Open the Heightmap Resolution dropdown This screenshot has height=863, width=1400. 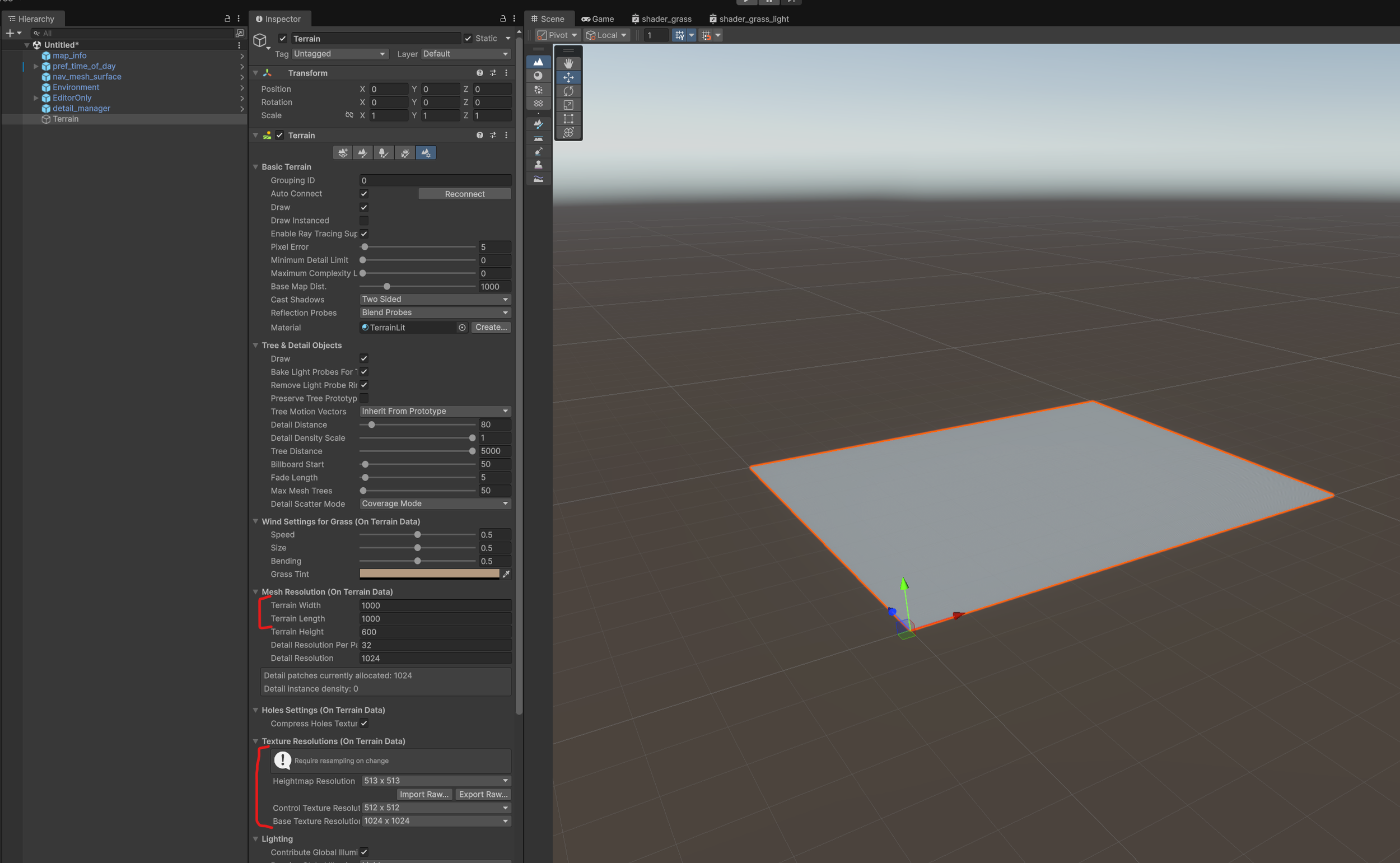pyautogui.click(x=436, y=780)
